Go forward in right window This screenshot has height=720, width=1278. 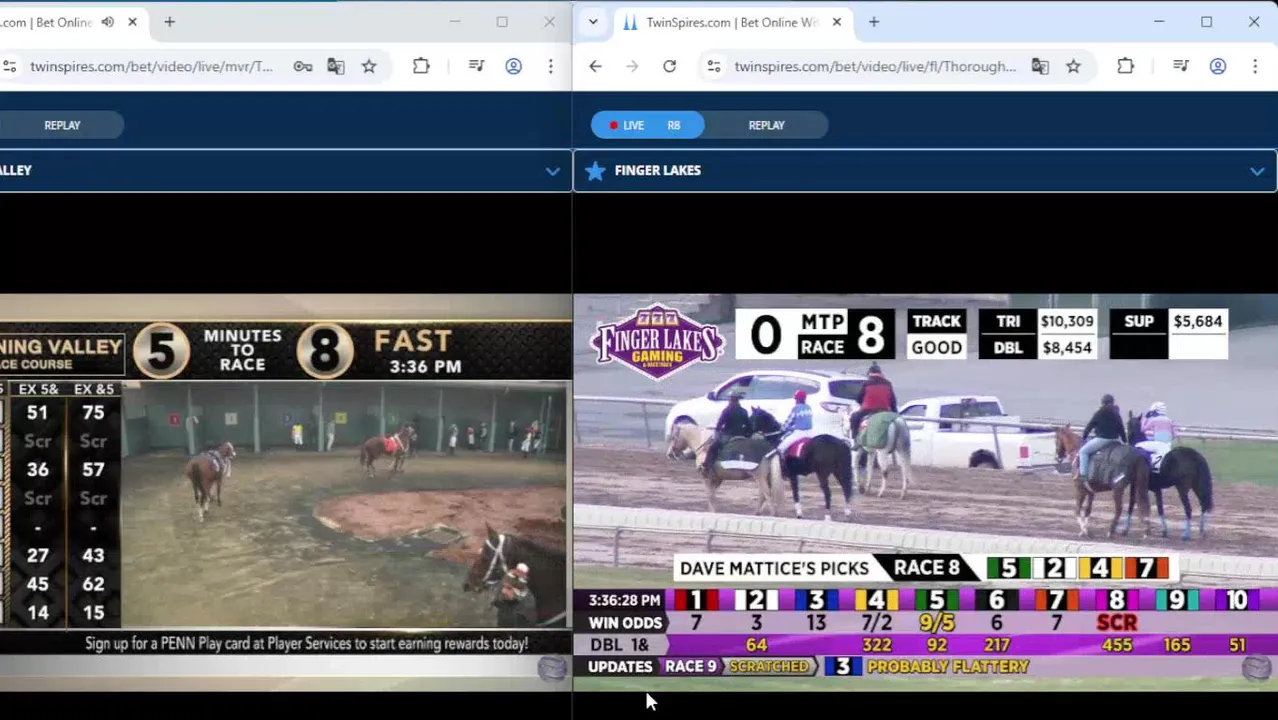click(632, 66)
